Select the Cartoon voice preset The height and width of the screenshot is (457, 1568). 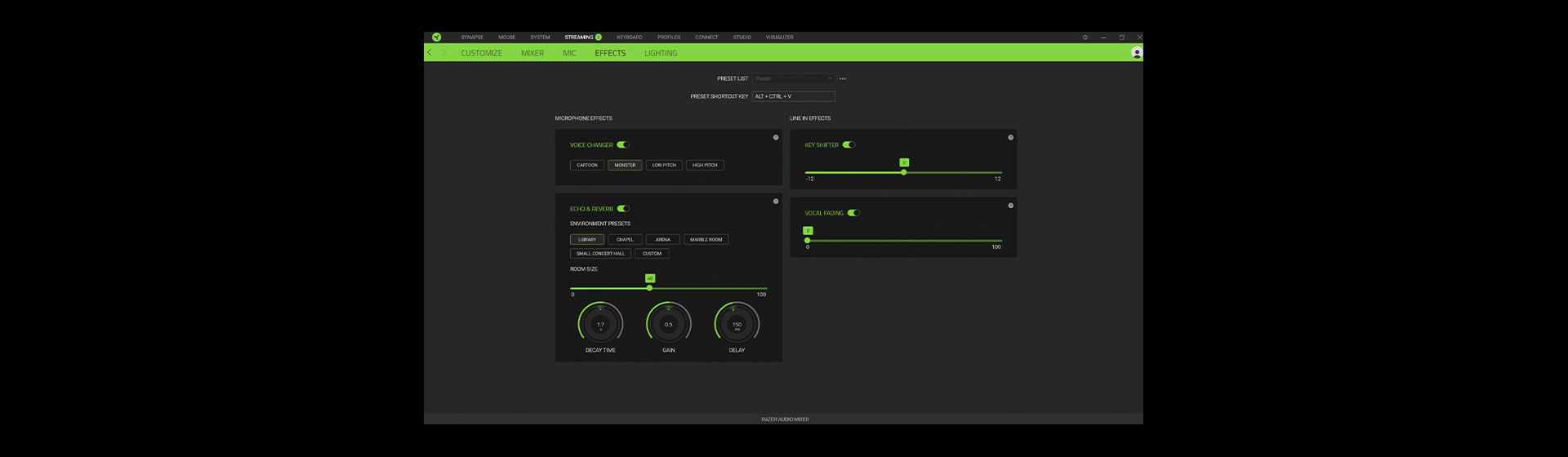point(587,165)
